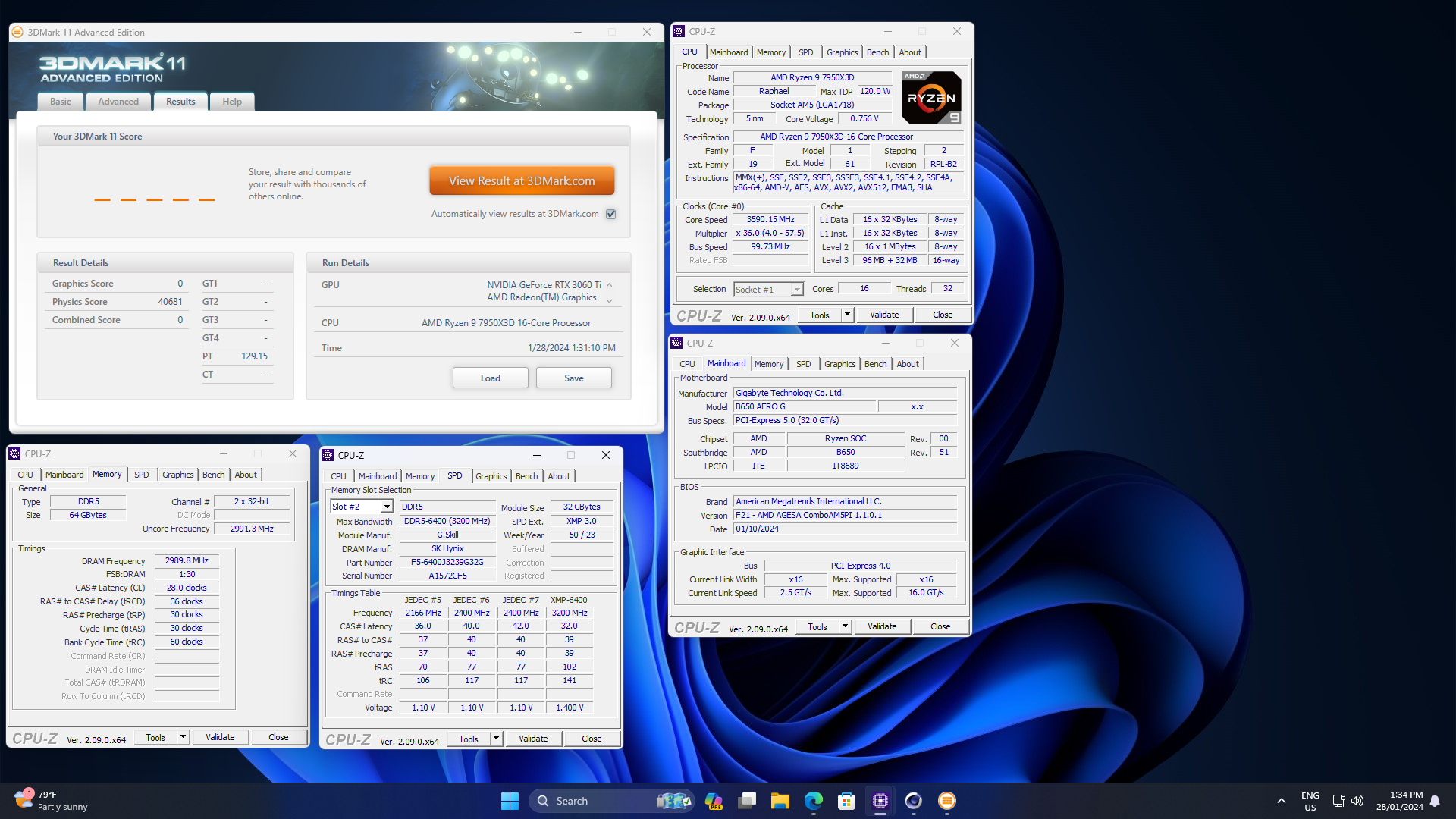Click Part Number F5-6400J3239G32G field
1456x819 pixels.
(447, 563)
